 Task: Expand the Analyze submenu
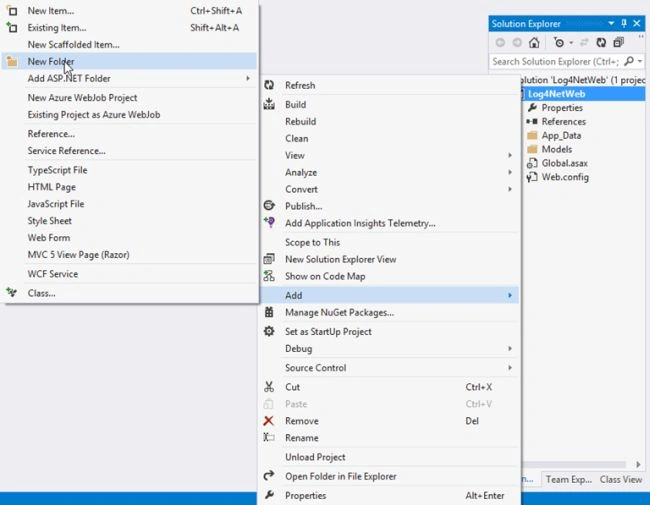(x=390, y=172)
